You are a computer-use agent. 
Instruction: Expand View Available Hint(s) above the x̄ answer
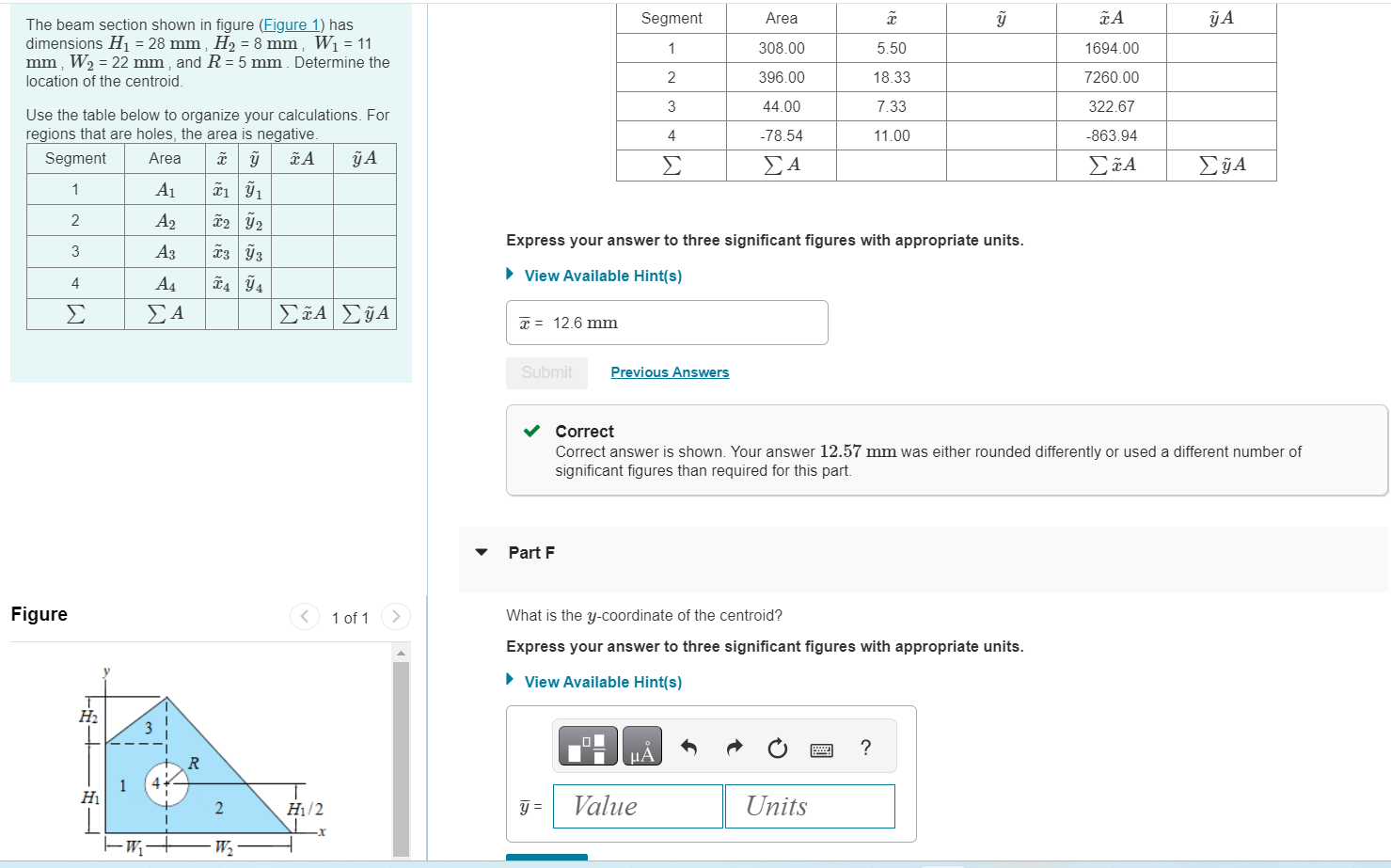pyautogui.click(x=603, y=275)
